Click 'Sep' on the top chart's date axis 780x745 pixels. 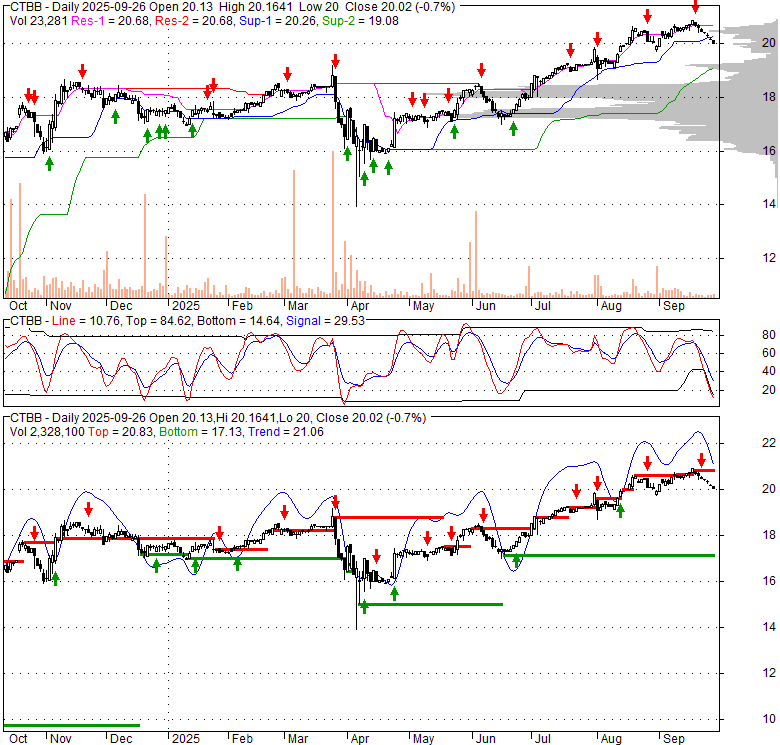(674, 306)
